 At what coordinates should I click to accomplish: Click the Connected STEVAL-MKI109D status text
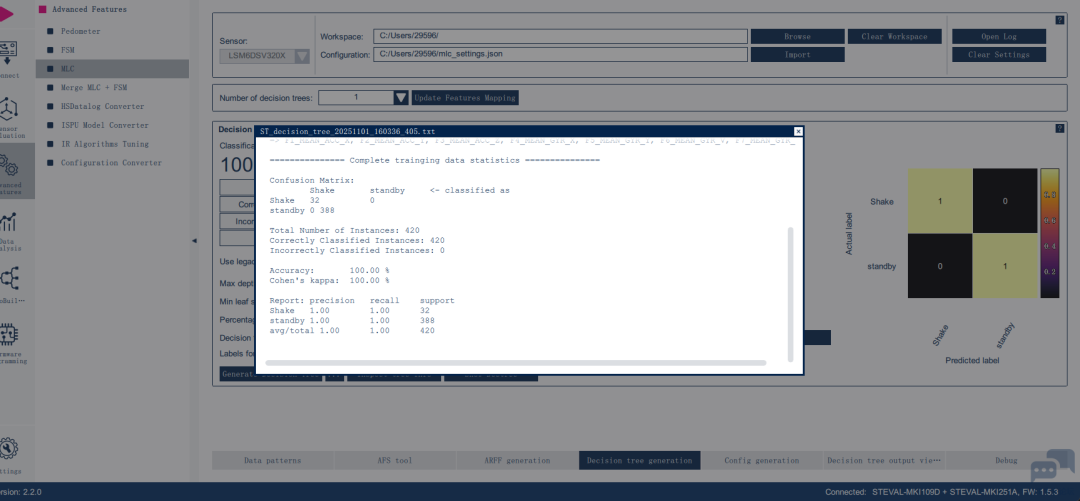(x=942, y=492)
